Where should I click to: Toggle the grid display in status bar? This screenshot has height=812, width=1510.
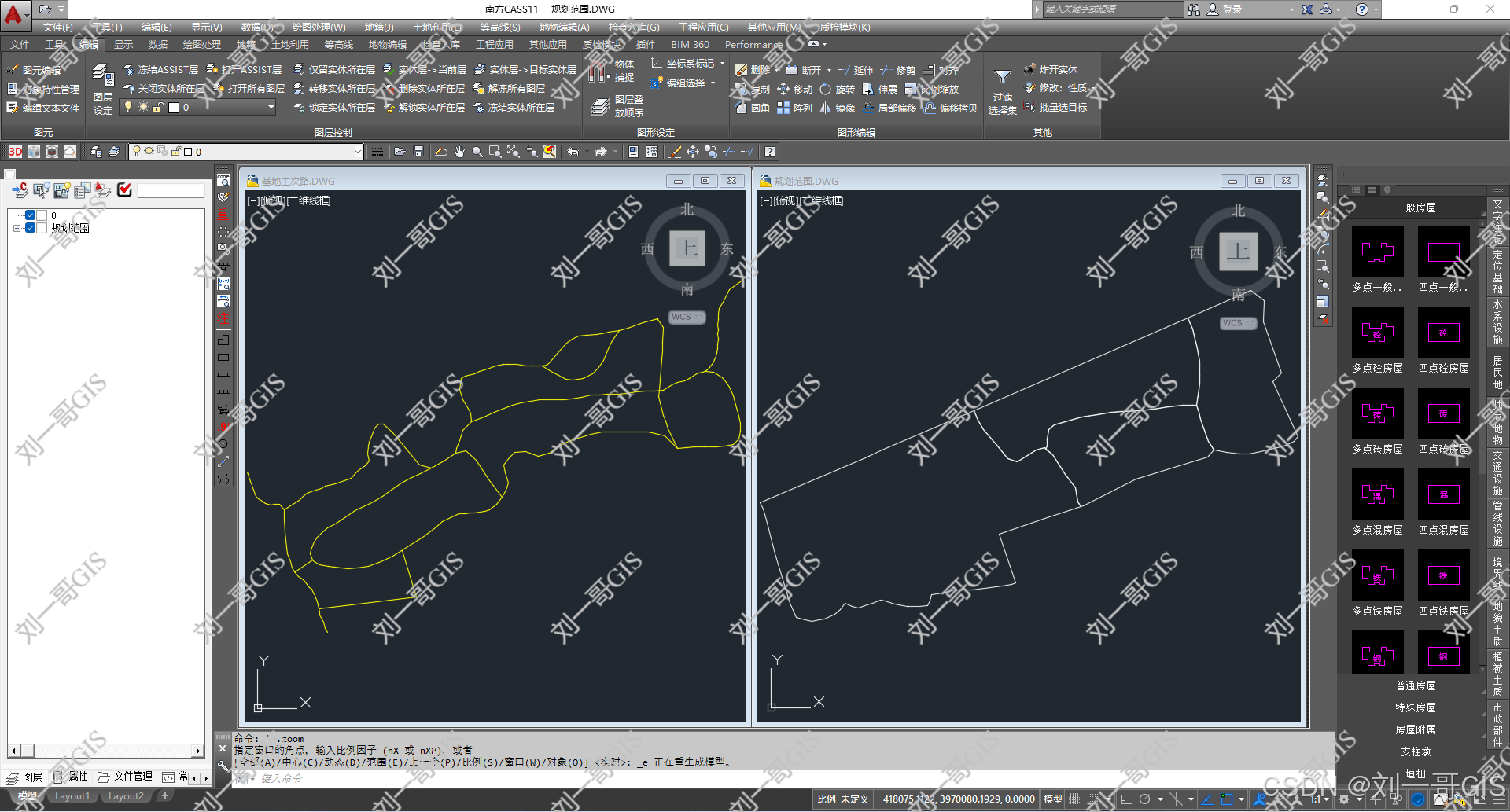1073,799
